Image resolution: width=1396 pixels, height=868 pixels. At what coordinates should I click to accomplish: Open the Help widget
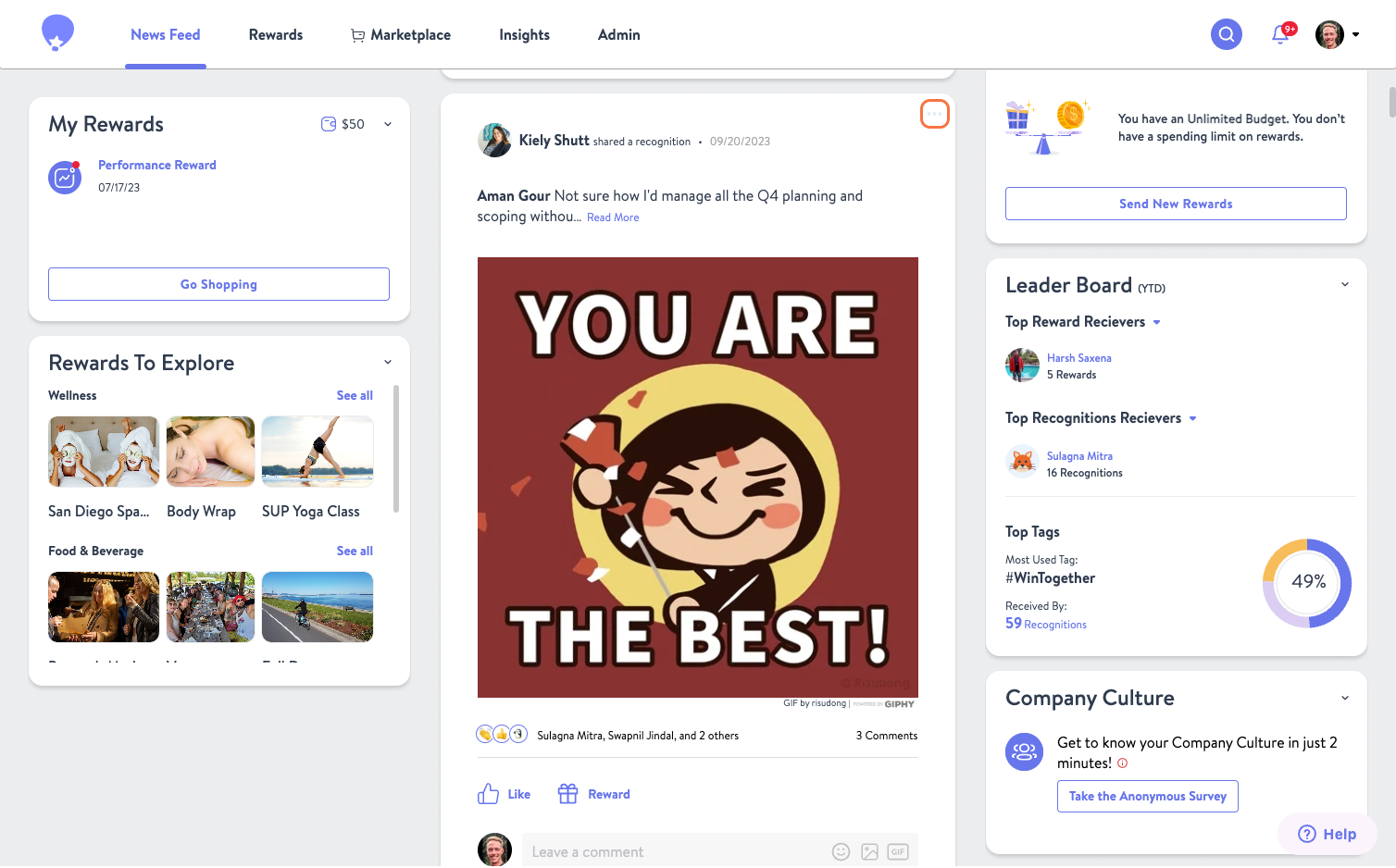click(x=1327, y=834)
